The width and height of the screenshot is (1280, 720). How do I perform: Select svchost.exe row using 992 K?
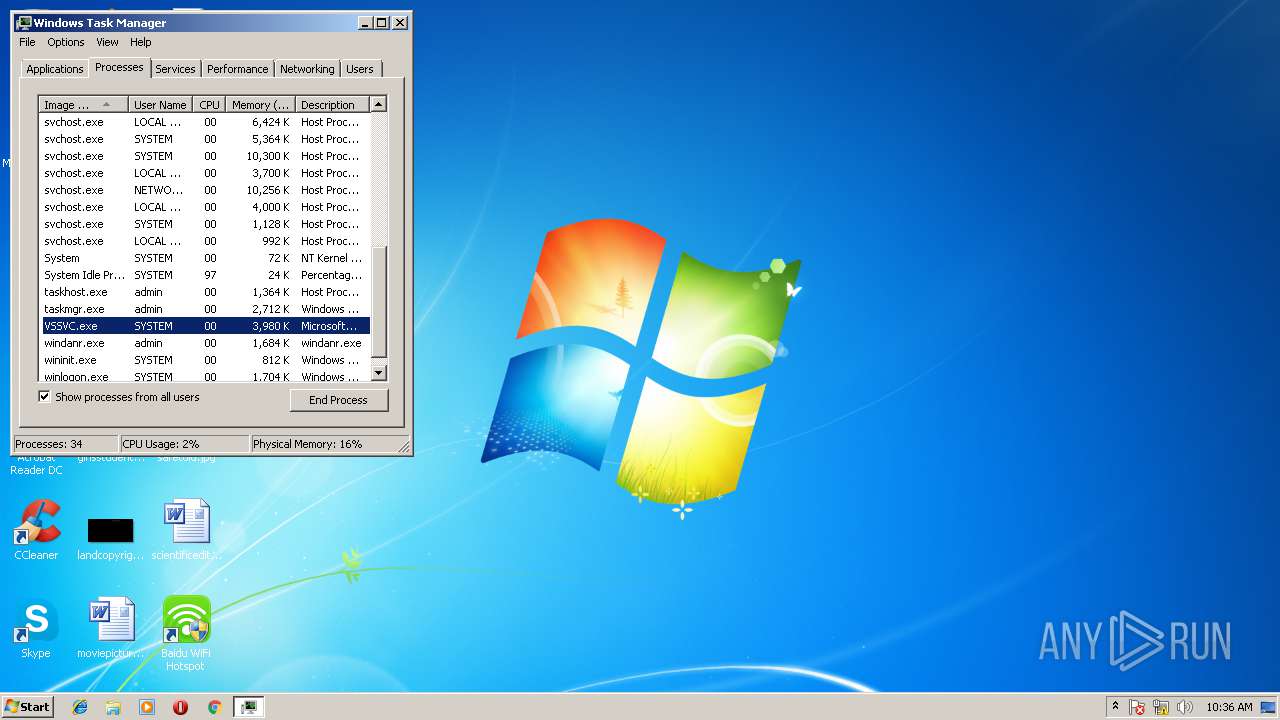pos(205,241)
